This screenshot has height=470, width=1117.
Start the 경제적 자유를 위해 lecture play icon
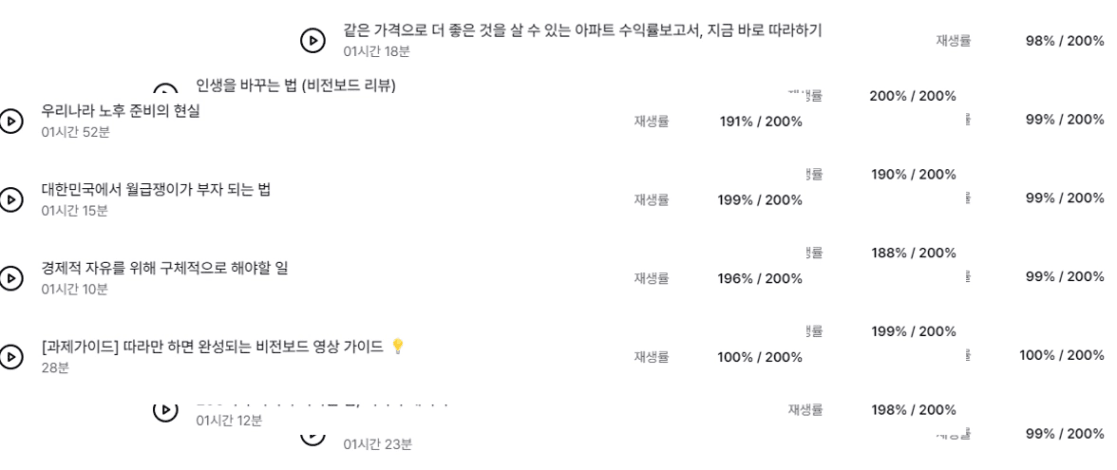tap(11, 278)
